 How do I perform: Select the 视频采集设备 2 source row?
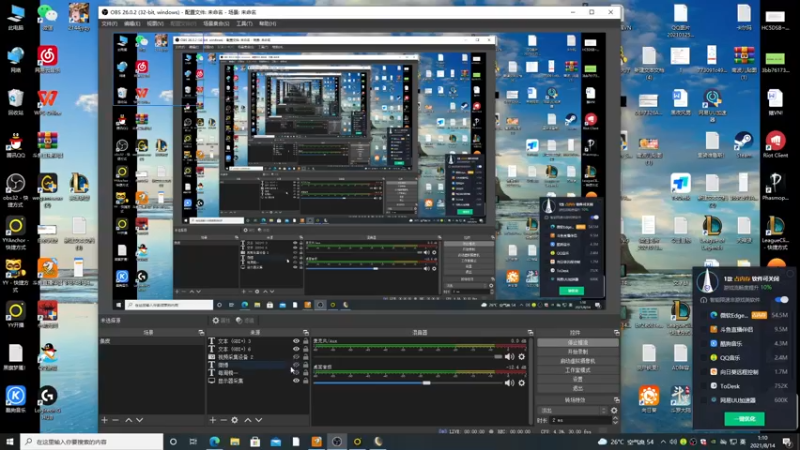point(258,357)
